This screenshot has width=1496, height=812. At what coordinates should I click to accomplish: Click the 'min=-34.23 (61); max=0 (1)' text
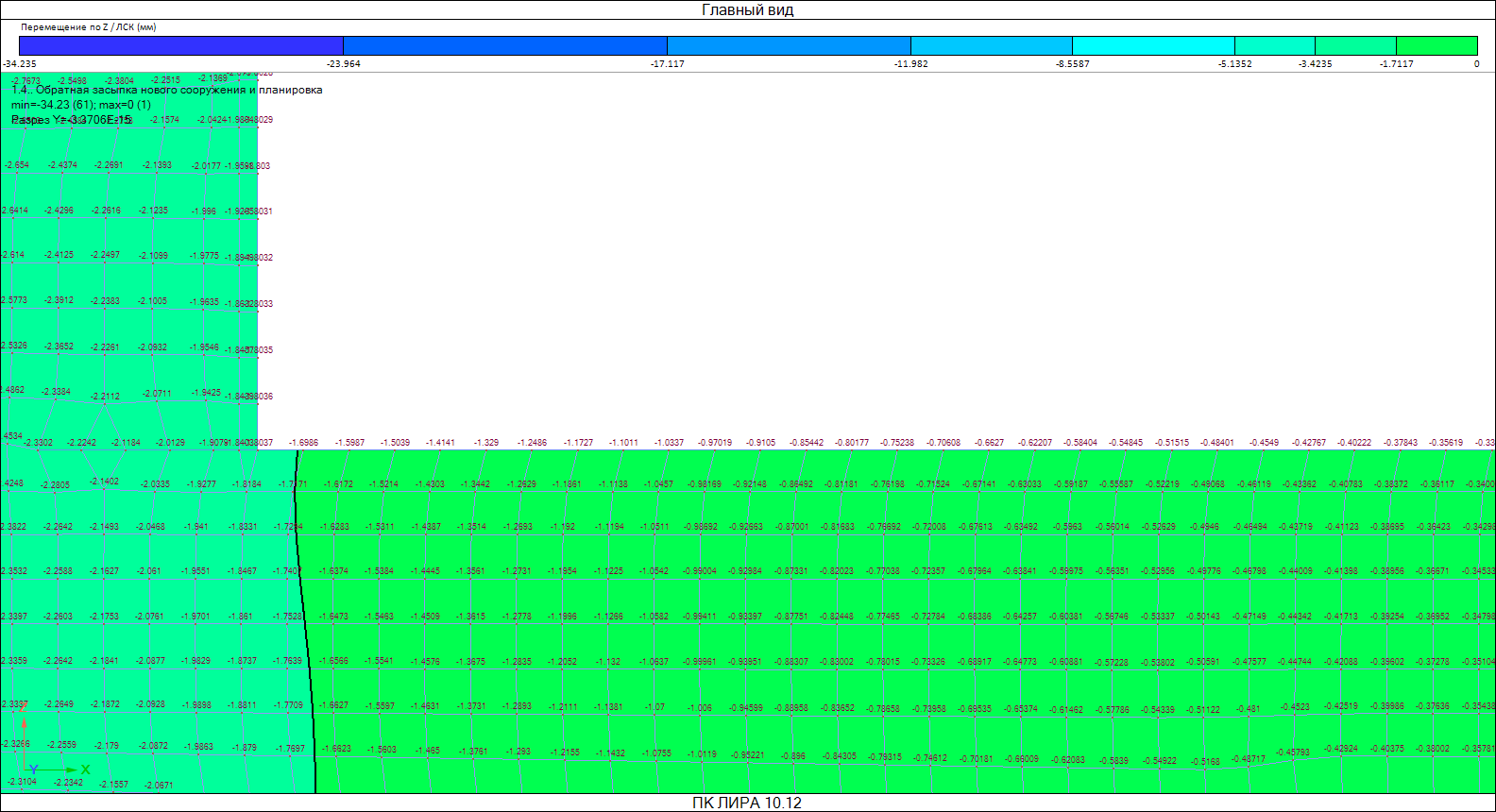point(80,105)
